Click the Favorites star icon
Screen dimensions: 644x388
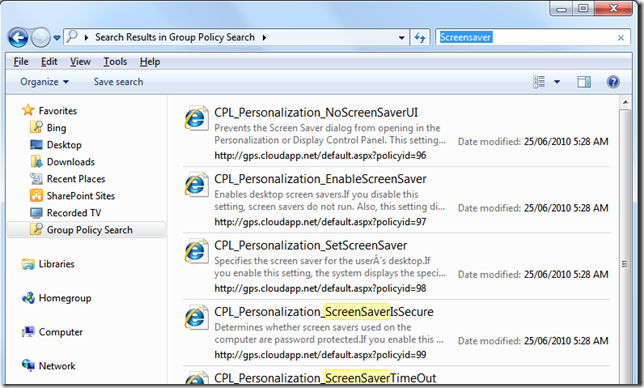click(x=28, y=110)
